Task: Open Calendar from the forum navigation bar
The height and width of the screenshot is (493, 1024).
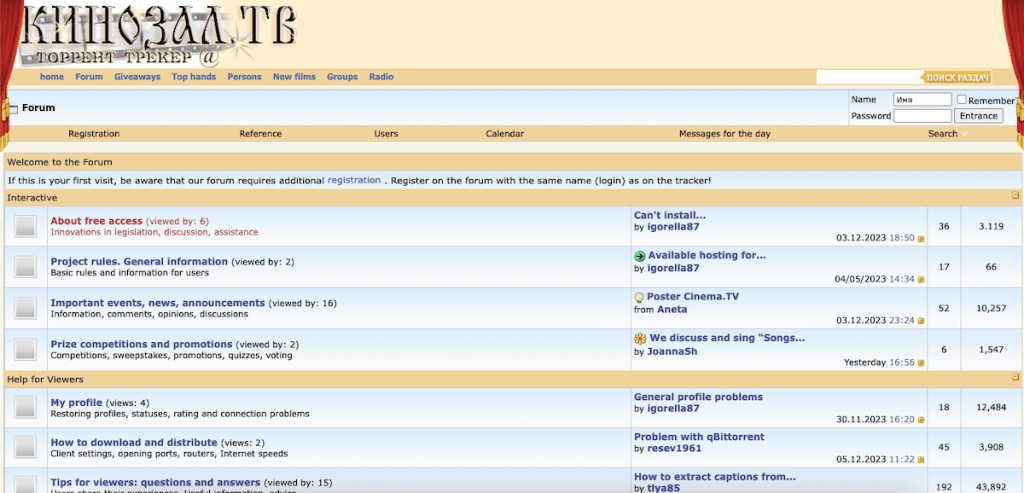Action: 505,134
